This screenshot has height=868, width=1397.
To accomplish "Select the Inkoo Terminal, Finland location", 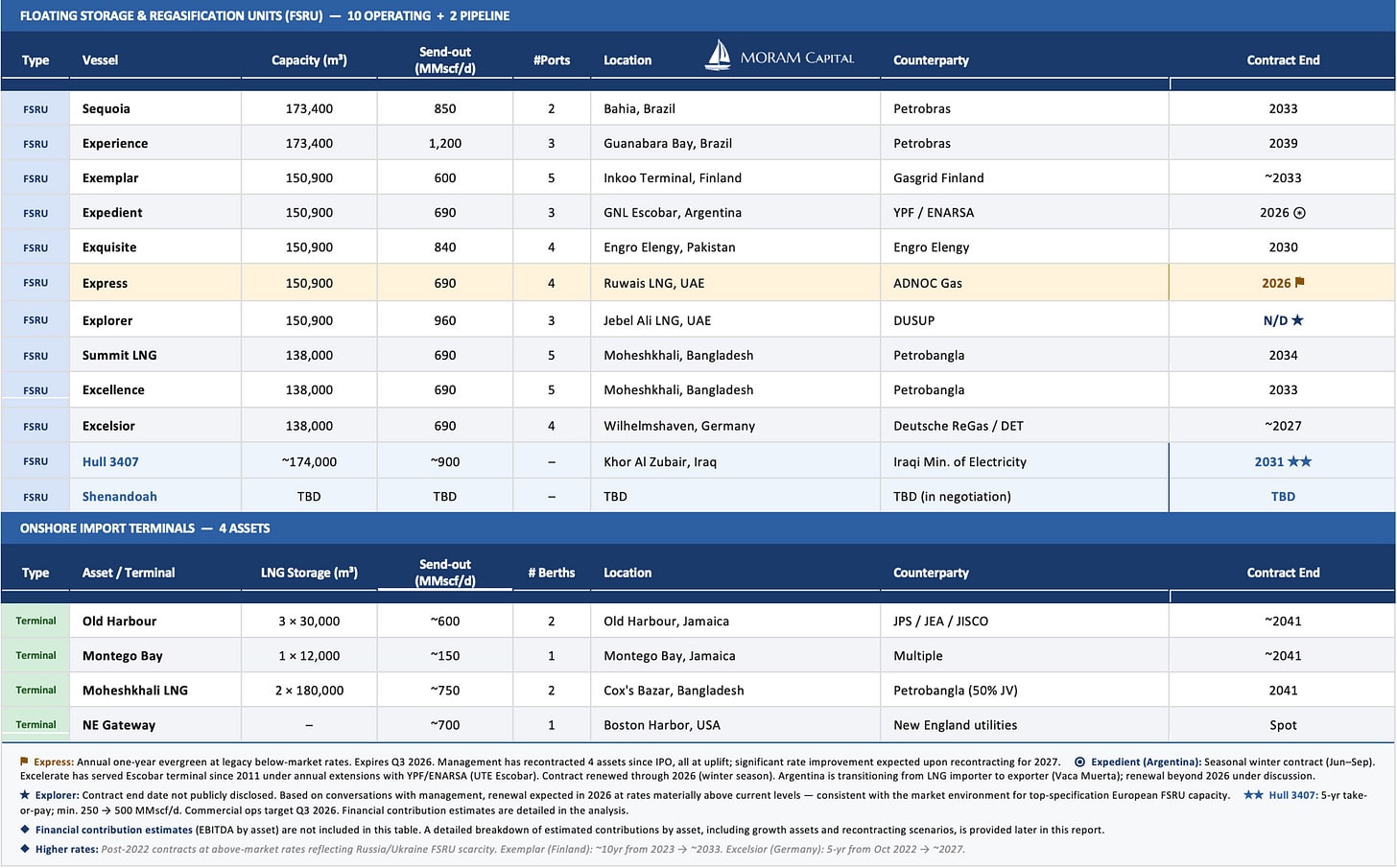I will point(673,177).
